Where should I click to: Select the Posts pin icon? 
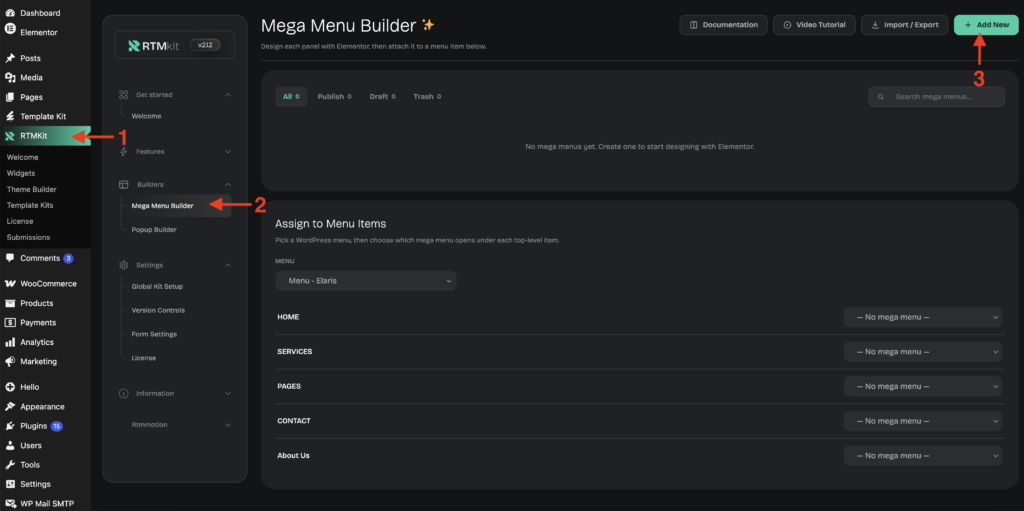10,58
